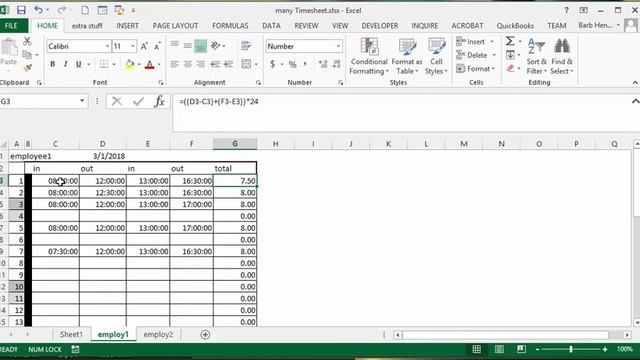
Task: Adjust the zoom slider handle
Action: 571,349
